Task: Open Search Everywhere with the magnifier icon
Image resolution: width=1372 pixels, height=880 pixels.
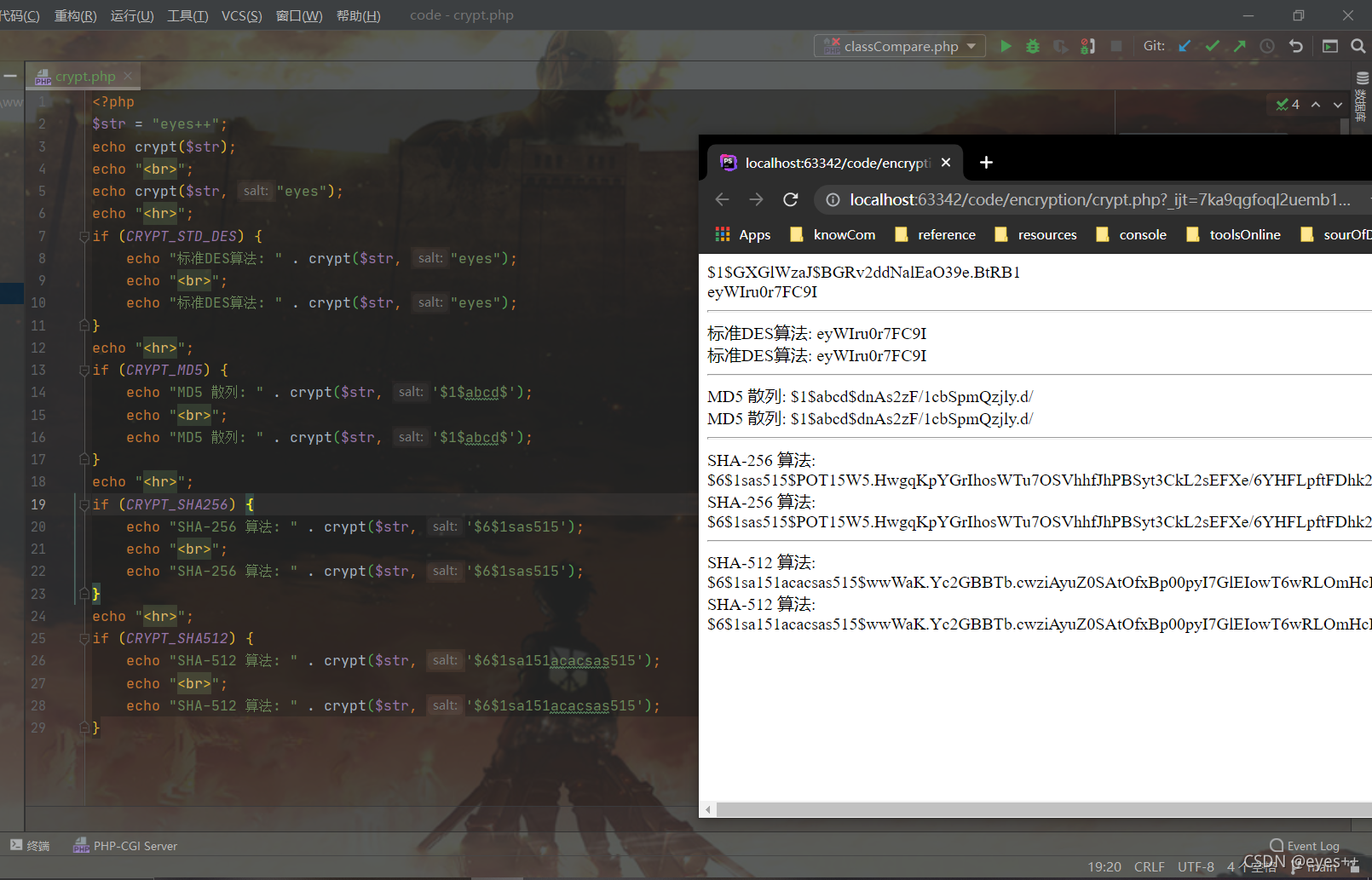Action: [x=1358, y=46]
